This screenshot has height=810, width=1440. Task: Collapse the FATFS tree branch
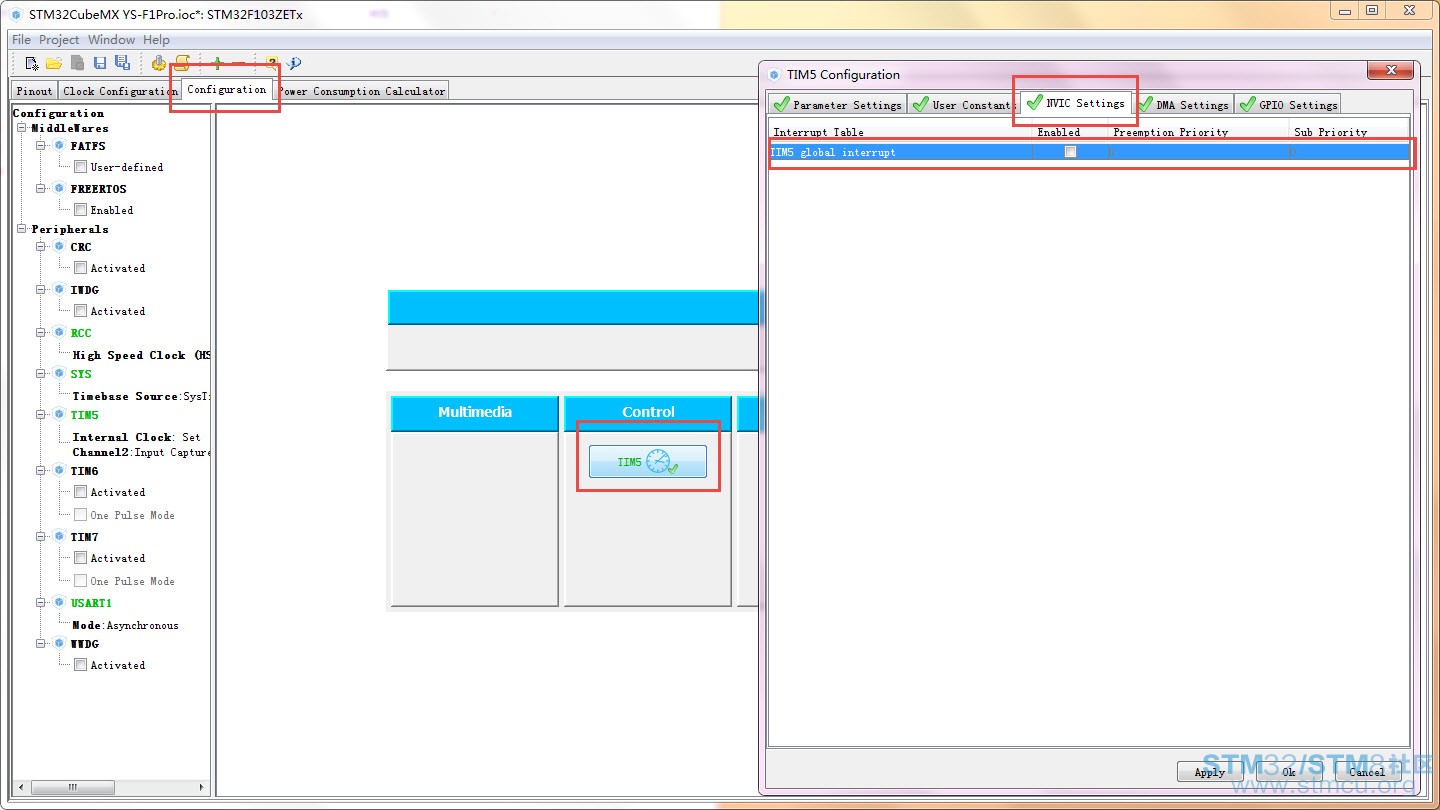[x=42, y=146]
